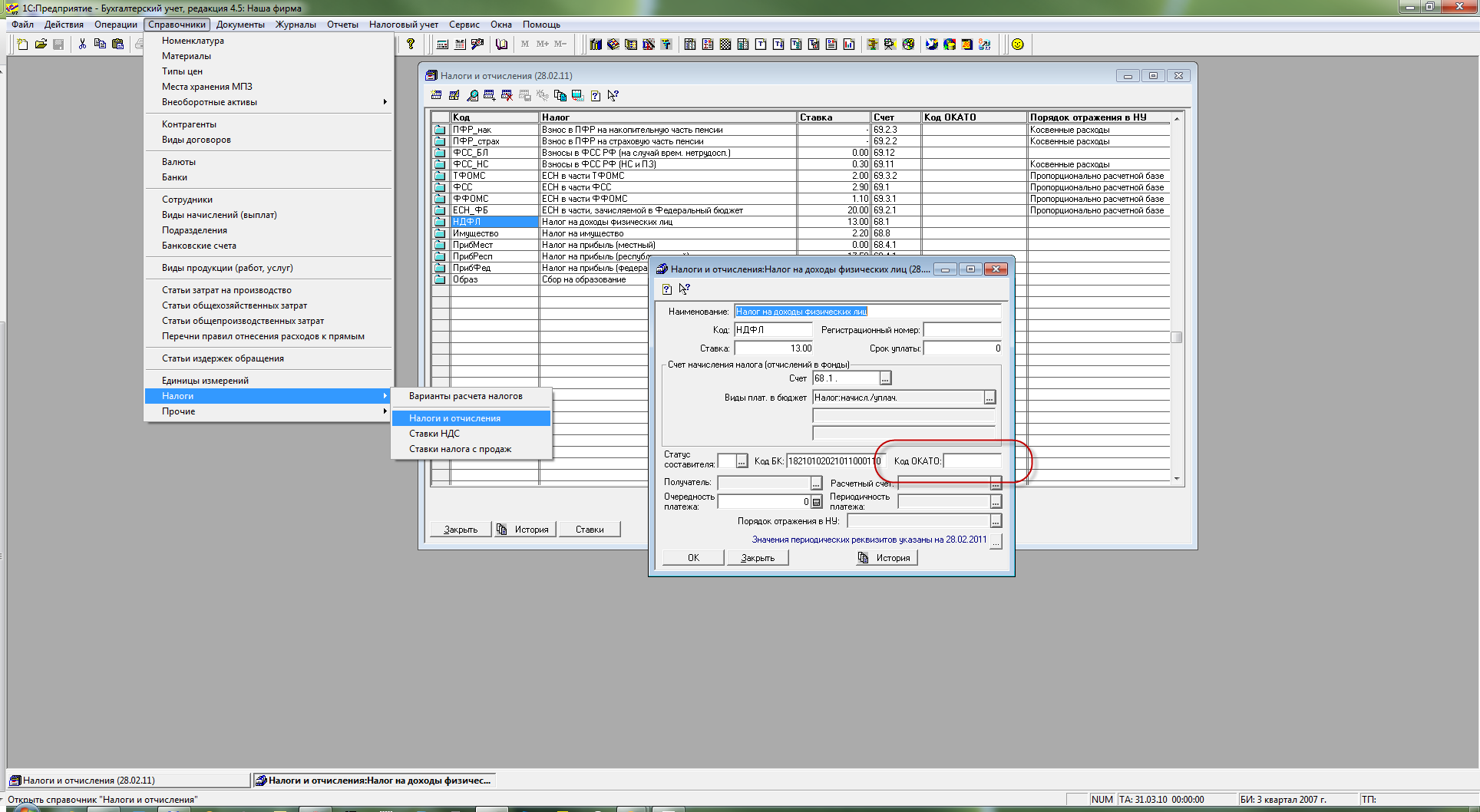Open the Документы menu
This screenshot has width=1480, height=812.
point(240,25)
